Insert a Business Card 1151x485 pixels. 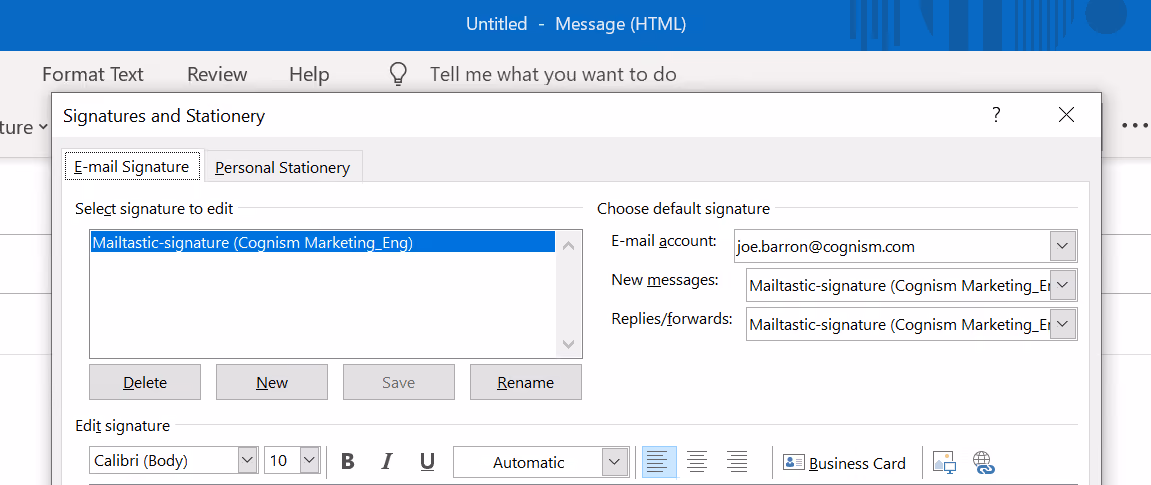click(x=844, y=463)
